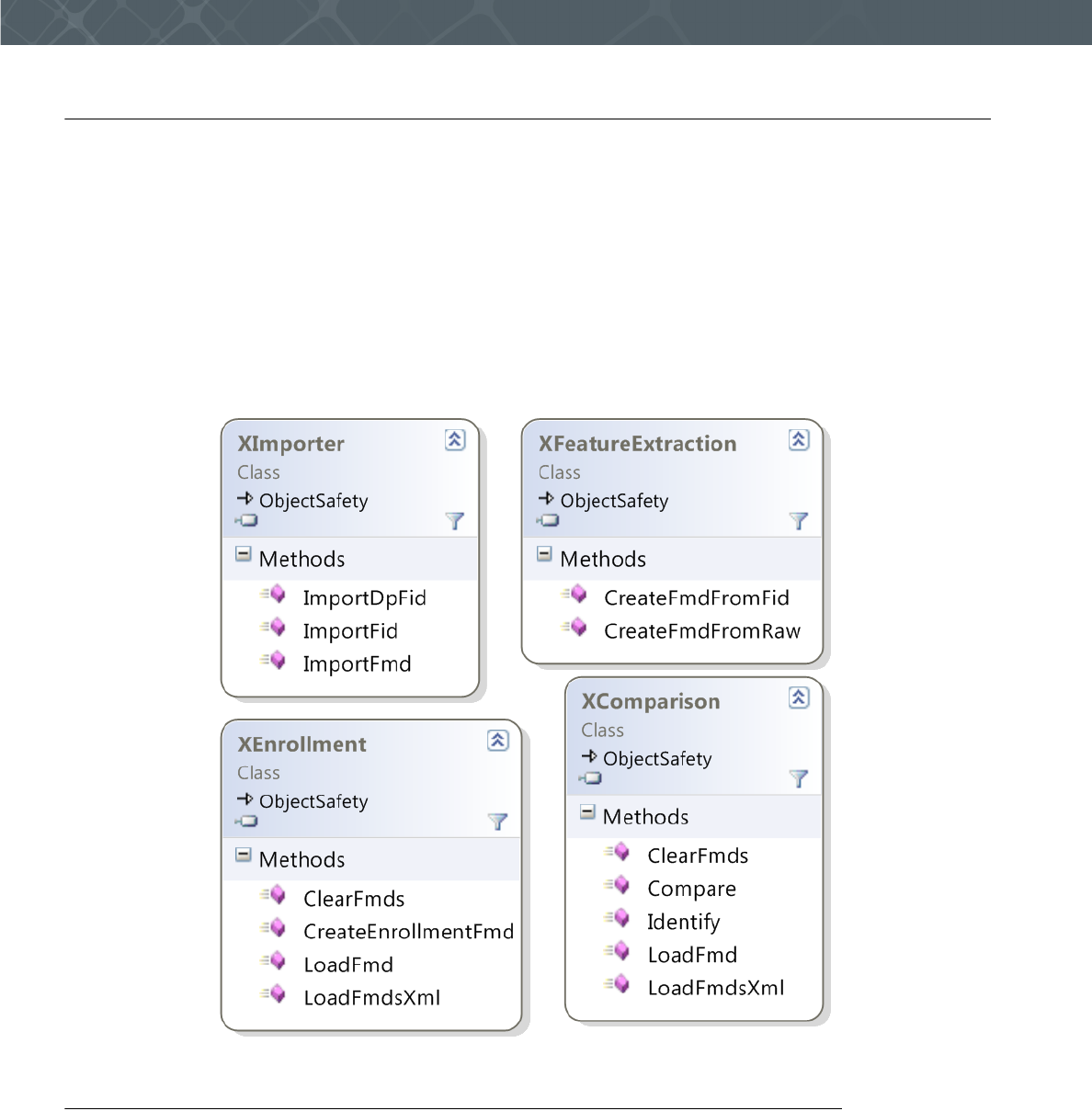Collapse the XEnrollment class box chevron
1092x1111 pixels.
(x=497, y=740)
